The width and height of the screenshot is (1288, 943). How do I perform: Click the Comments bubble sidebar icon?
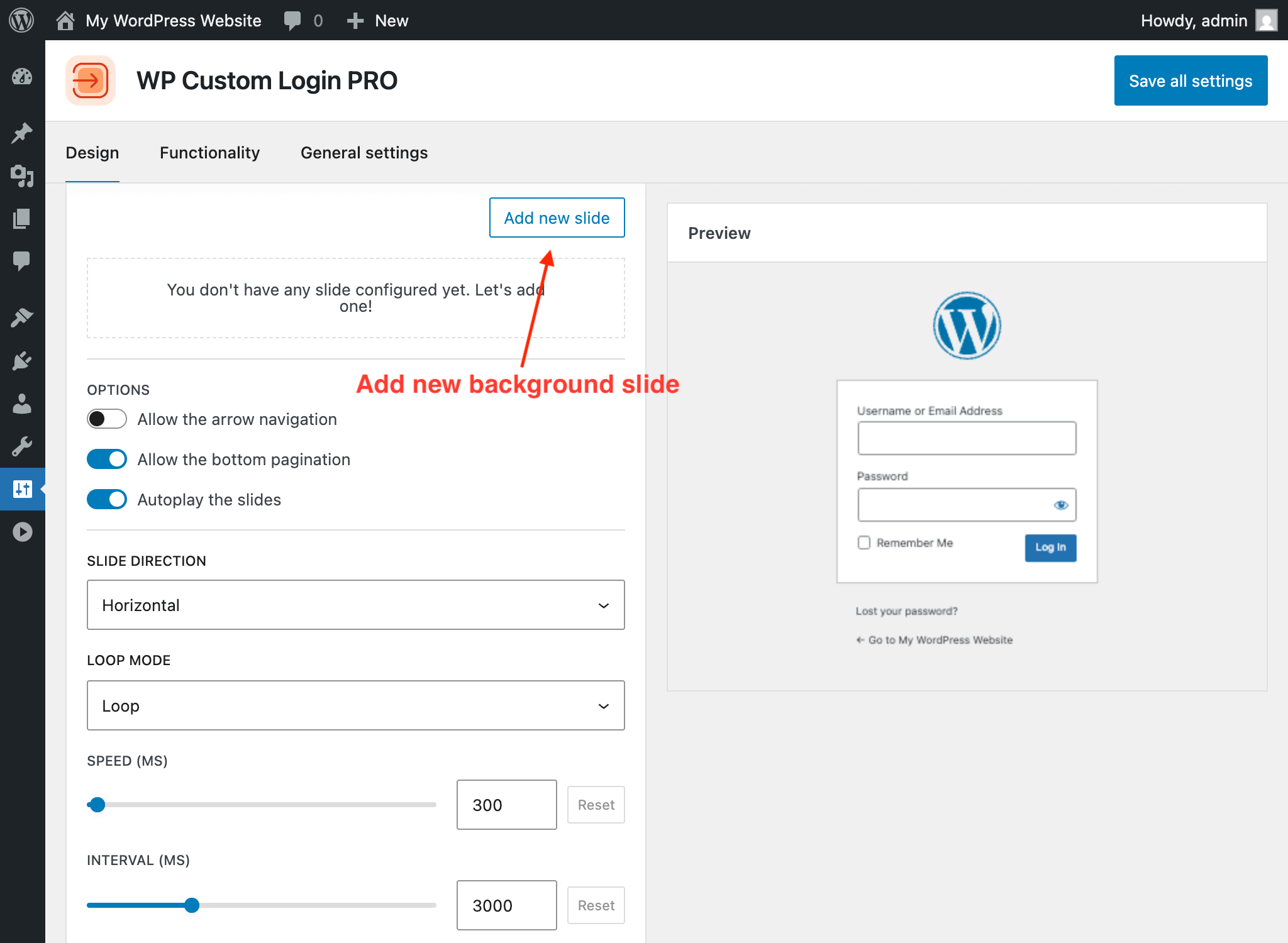[22, 260]
